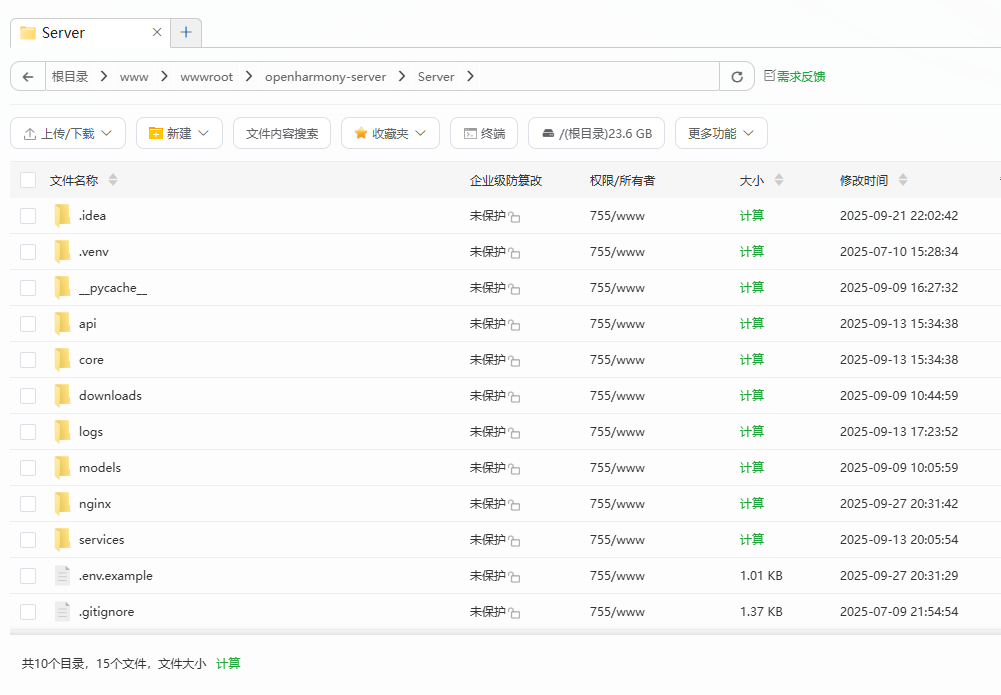The width and height of the screenshot is (1001, 695).
Task: Open new tab with plus icon
Action: (186, 32)
